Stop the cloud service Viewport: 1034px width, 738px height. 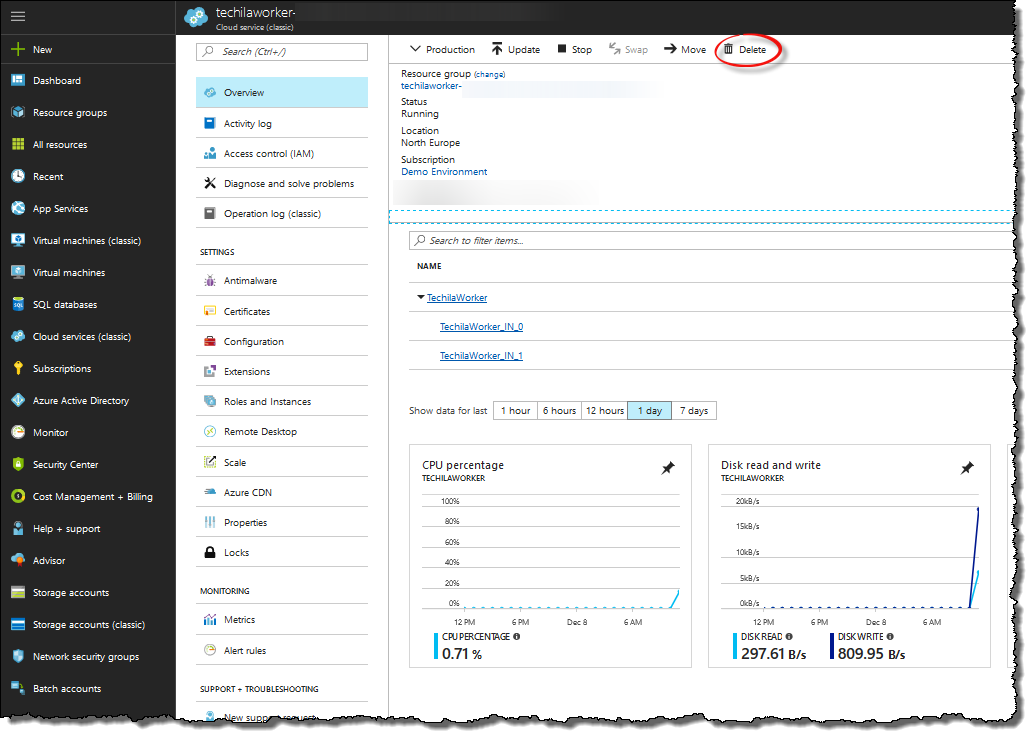[574, 49]
